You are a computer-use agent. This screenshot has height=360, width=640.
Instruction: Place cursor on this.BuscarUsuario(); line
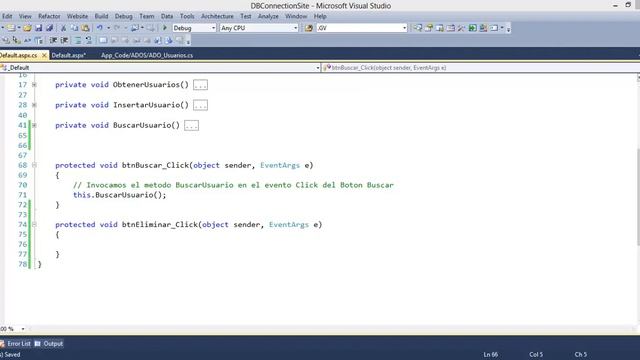120,195
